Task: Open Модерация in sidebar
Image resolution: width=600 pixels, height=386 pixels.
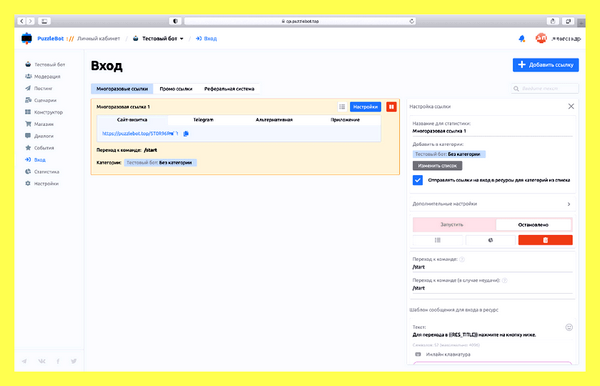Action: (x=42, y=77)
